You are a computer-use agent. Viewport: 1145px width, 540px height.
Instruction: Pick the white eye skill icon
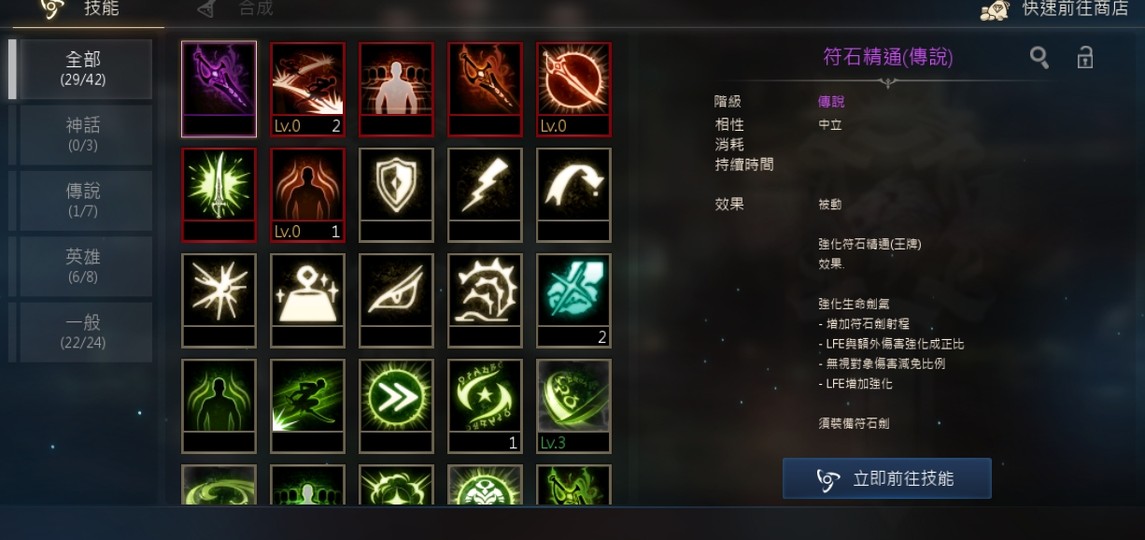click(x=397, y=300)
